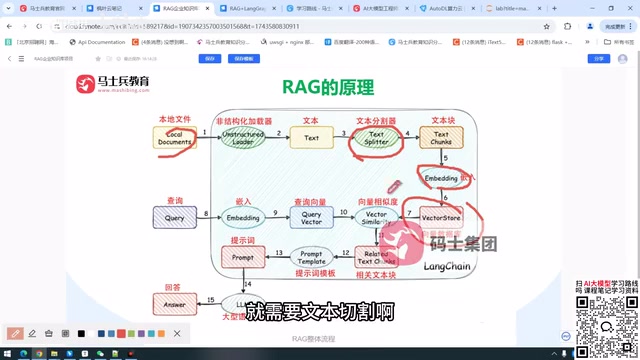
Task: Click the eraser clear-all tool
Action: tap(49, 333)
